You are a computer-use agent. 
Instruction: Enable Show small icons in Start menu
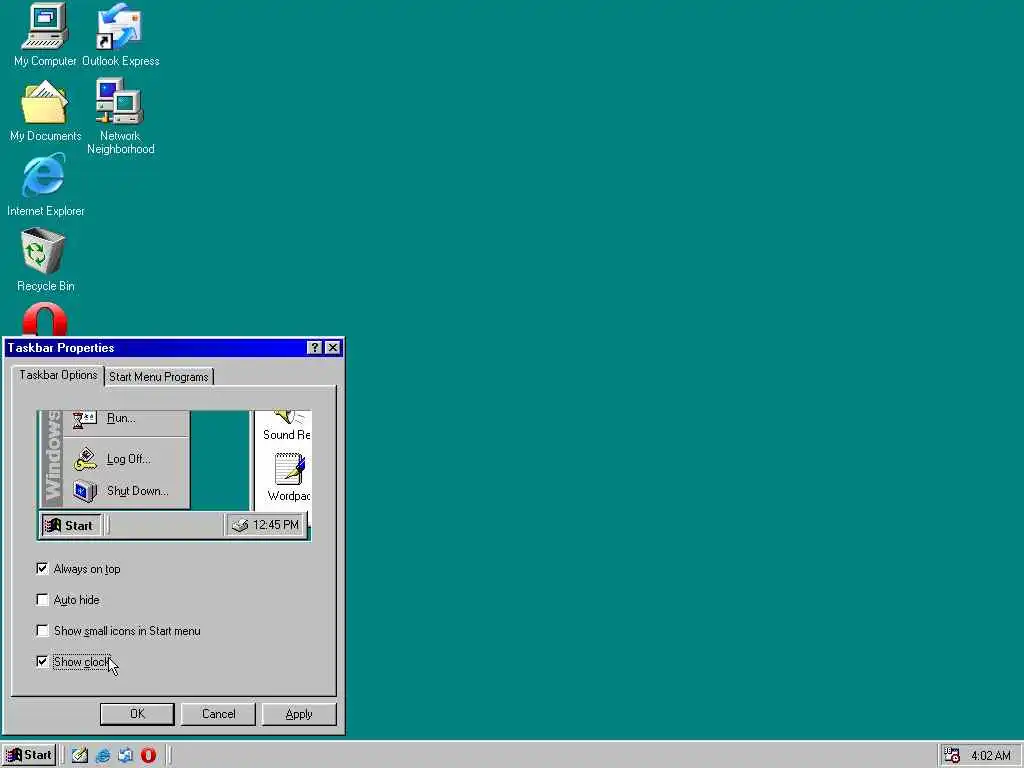42,631
